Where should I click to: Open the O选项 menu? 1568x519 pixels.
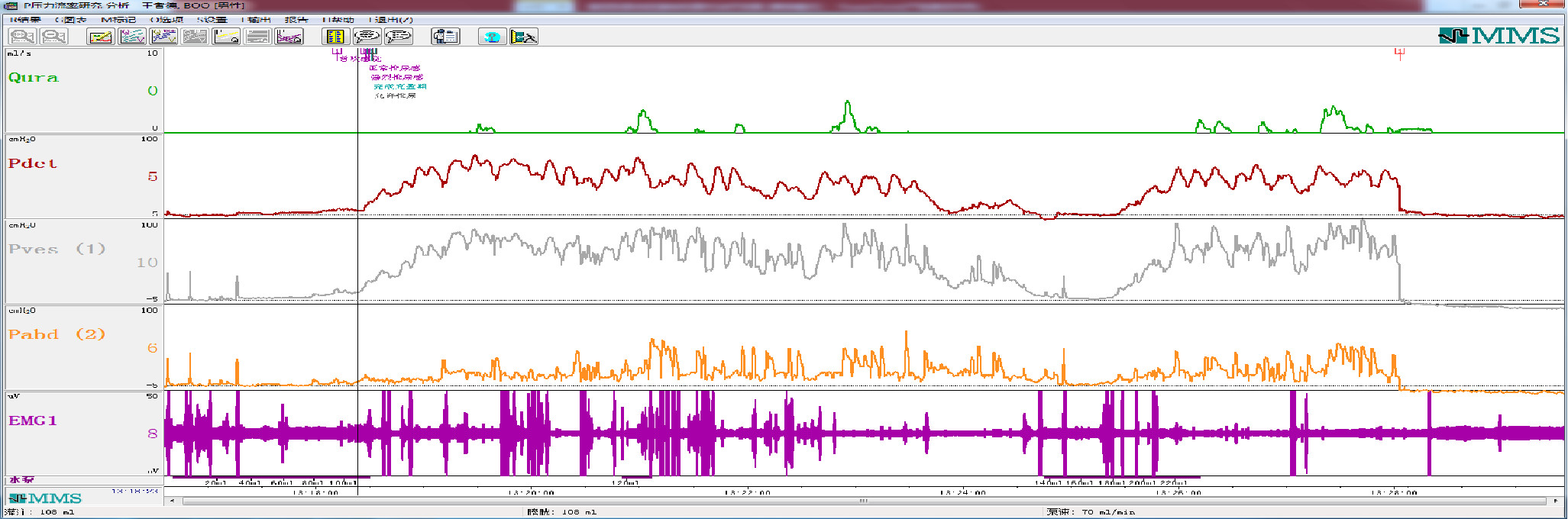click(166, 20)
